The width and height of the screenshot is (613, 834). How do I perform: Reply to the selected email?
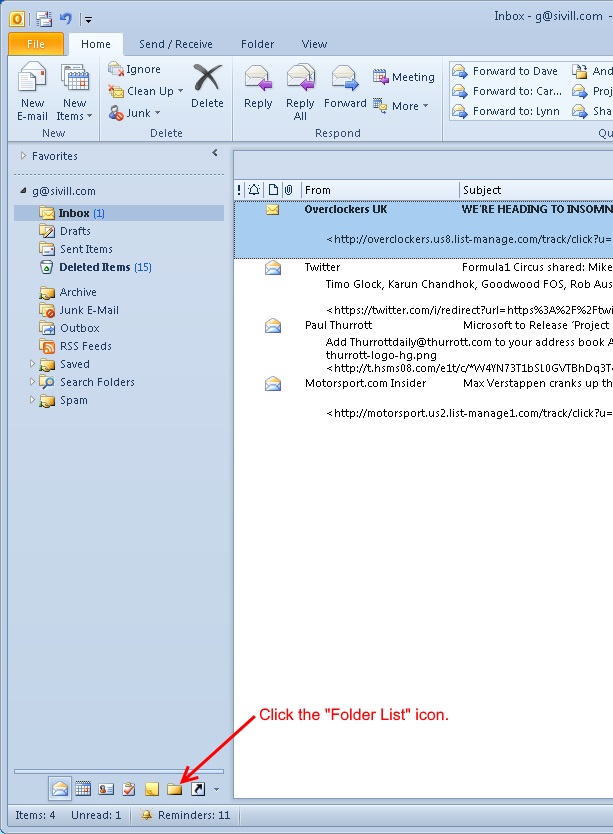coord(258,86)
